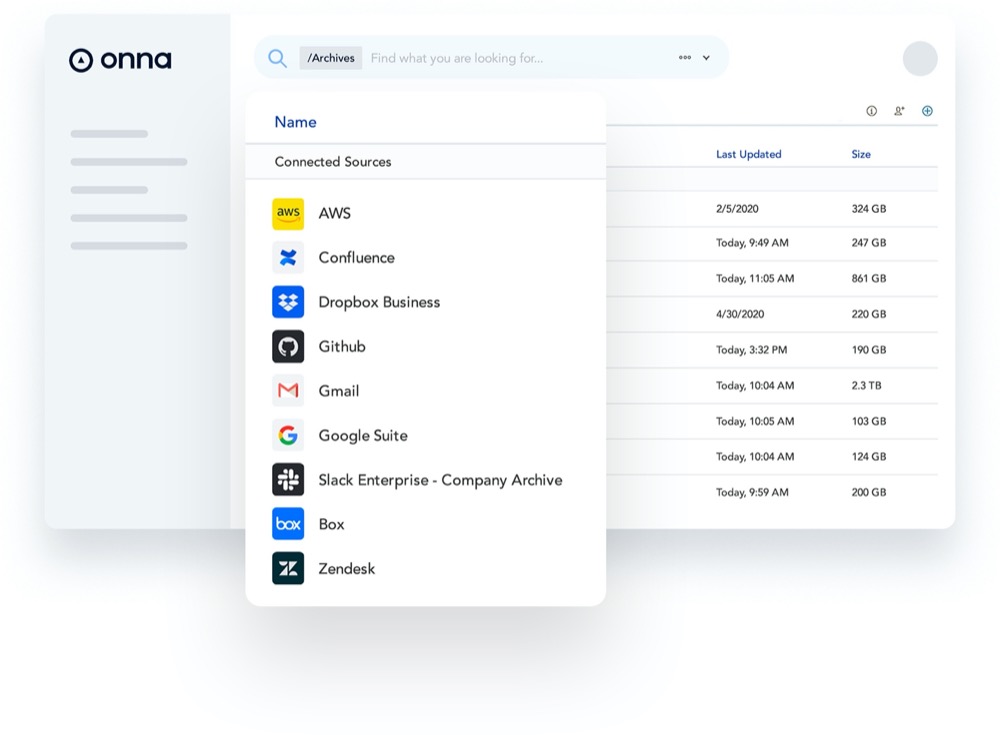1000x735 pixels.
Task: Click the blue Box logo icon
Action: (288, 524)
